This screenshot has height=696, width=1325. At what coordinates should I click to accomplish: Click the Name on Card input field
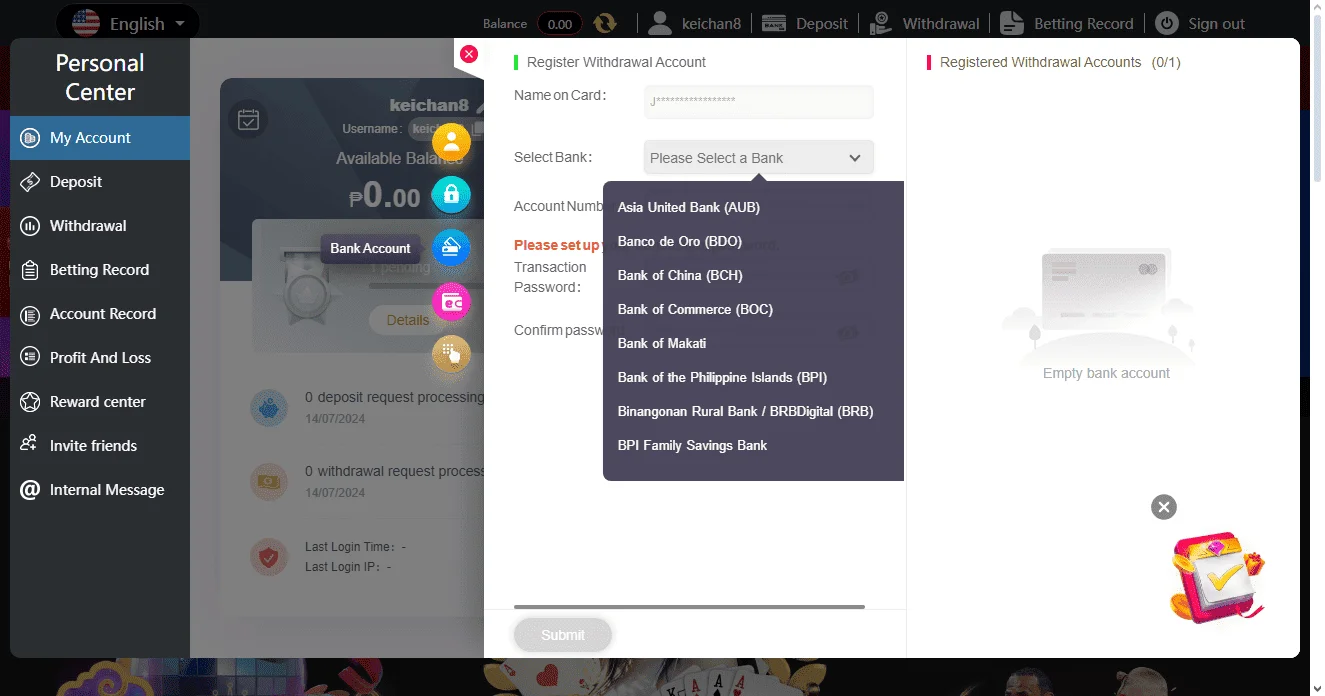click(759, 101)
